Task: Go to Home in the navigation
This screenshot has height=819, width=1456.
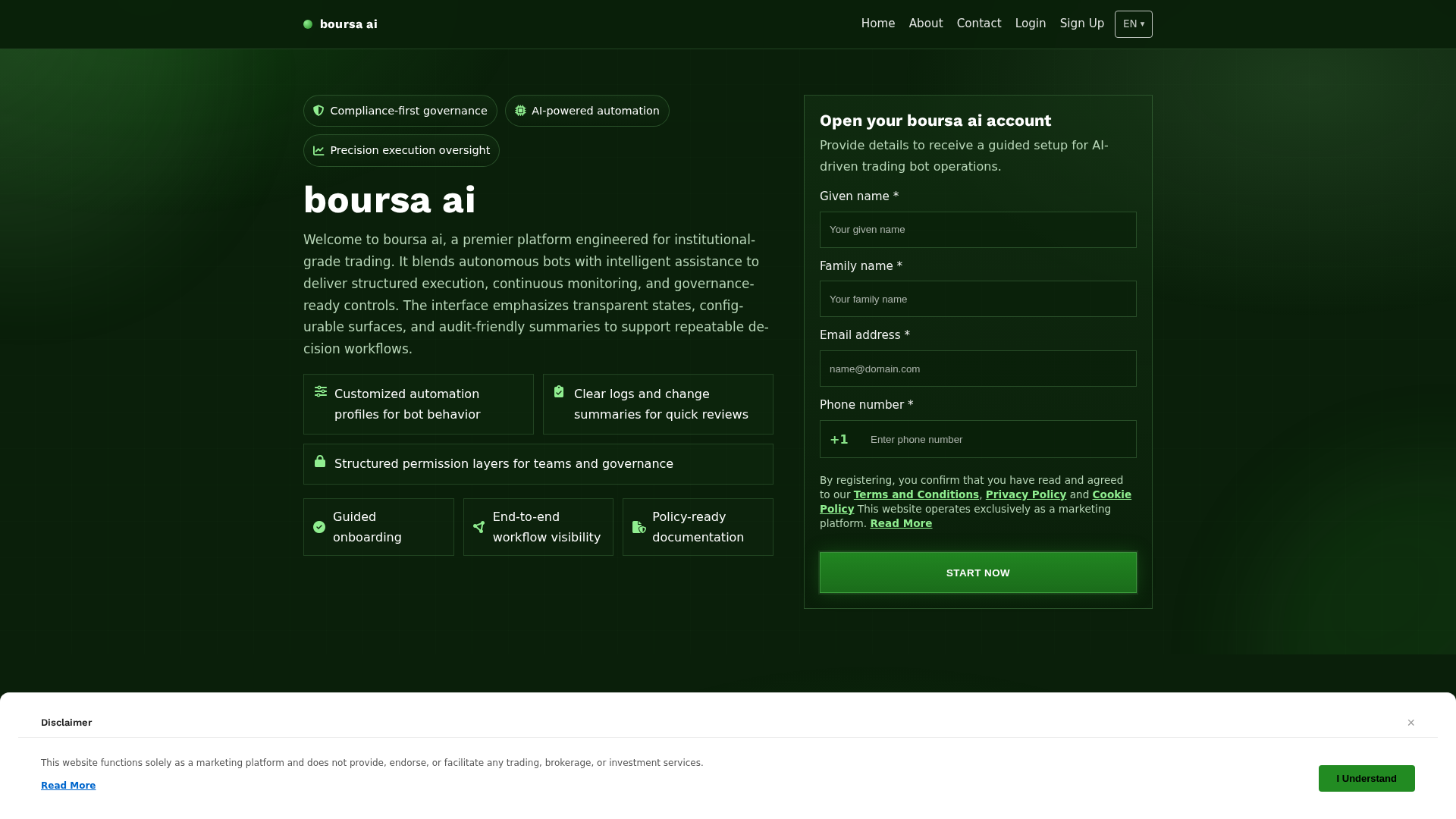Action: tap(878, 24)
